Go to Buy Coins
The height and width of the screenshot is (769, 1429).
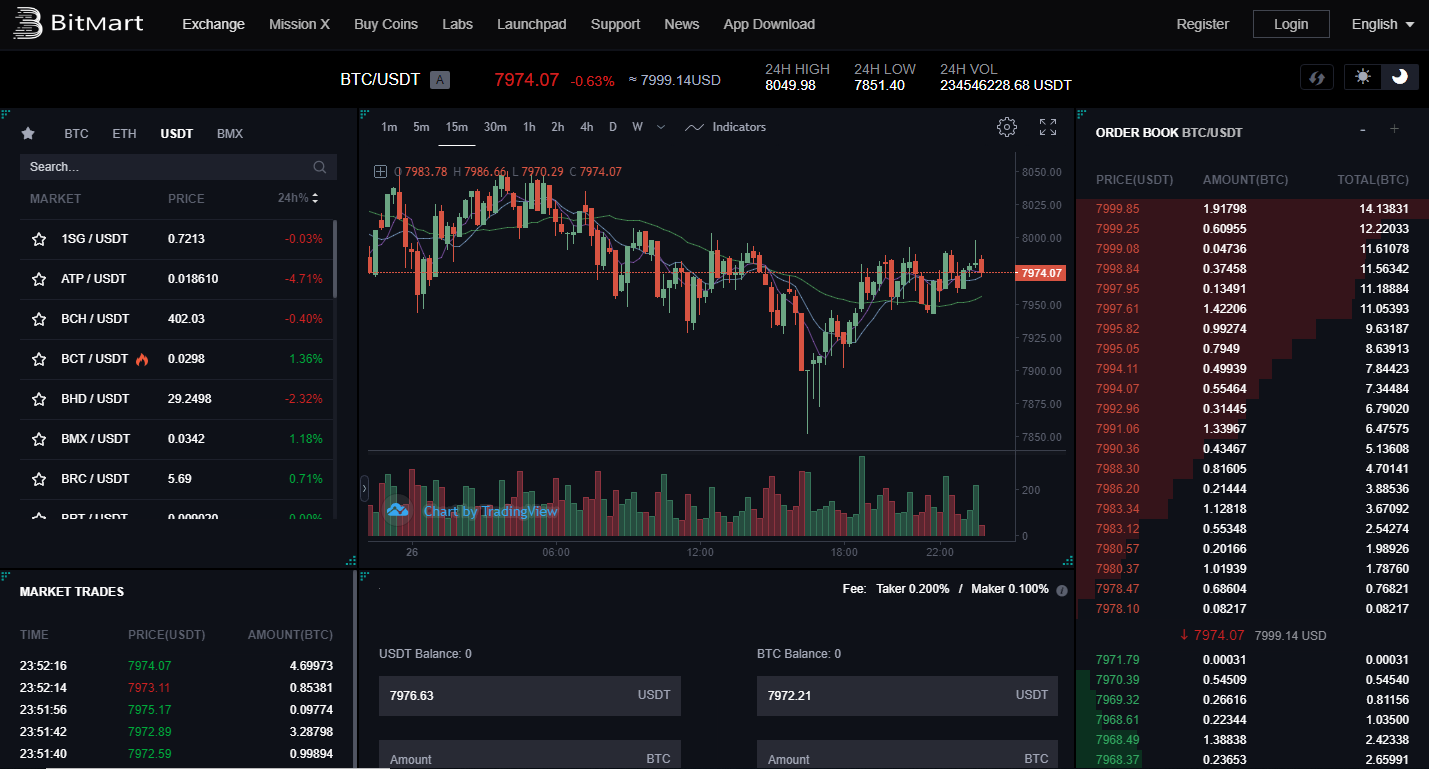coord(386,24)
